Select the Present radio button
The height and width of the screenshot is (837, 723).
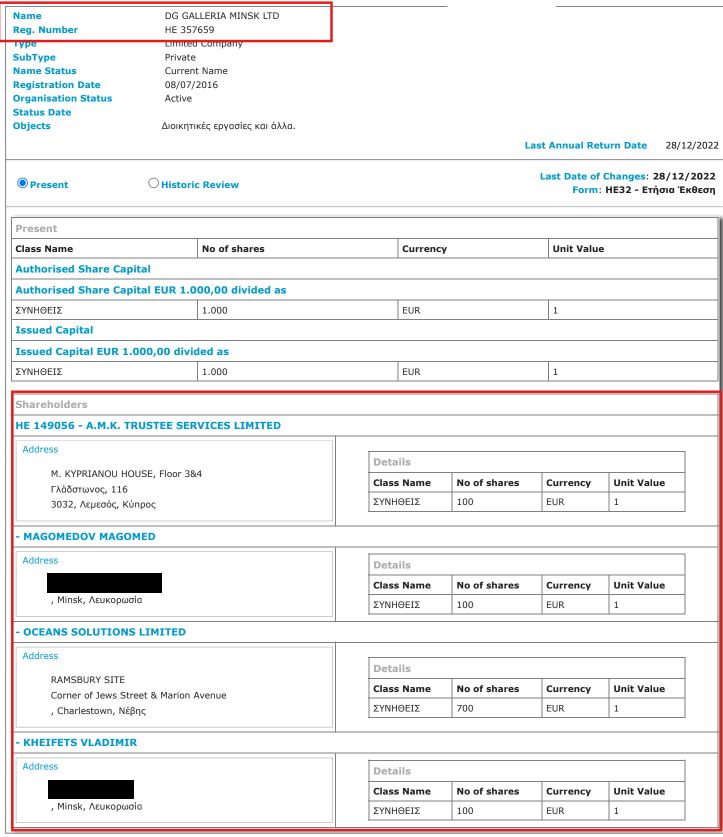tap(23, 184)
